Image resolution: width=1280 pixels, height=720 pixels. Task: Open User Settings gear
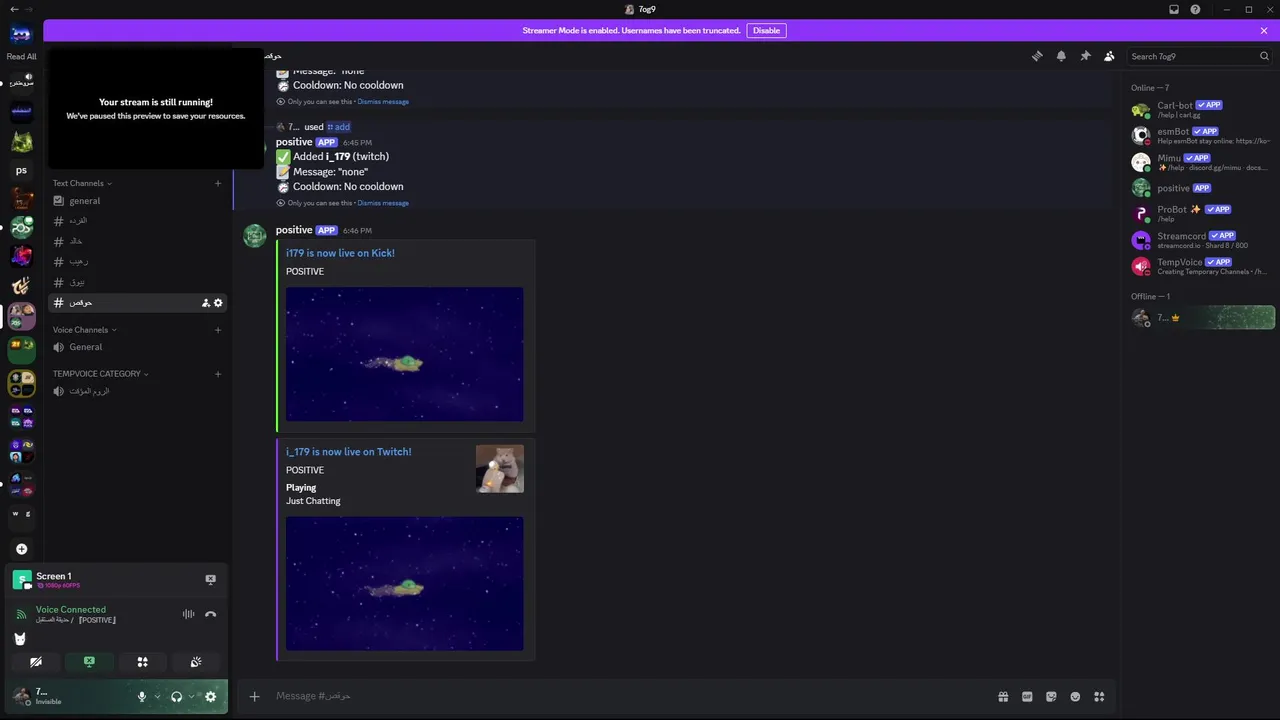point(210,697)
